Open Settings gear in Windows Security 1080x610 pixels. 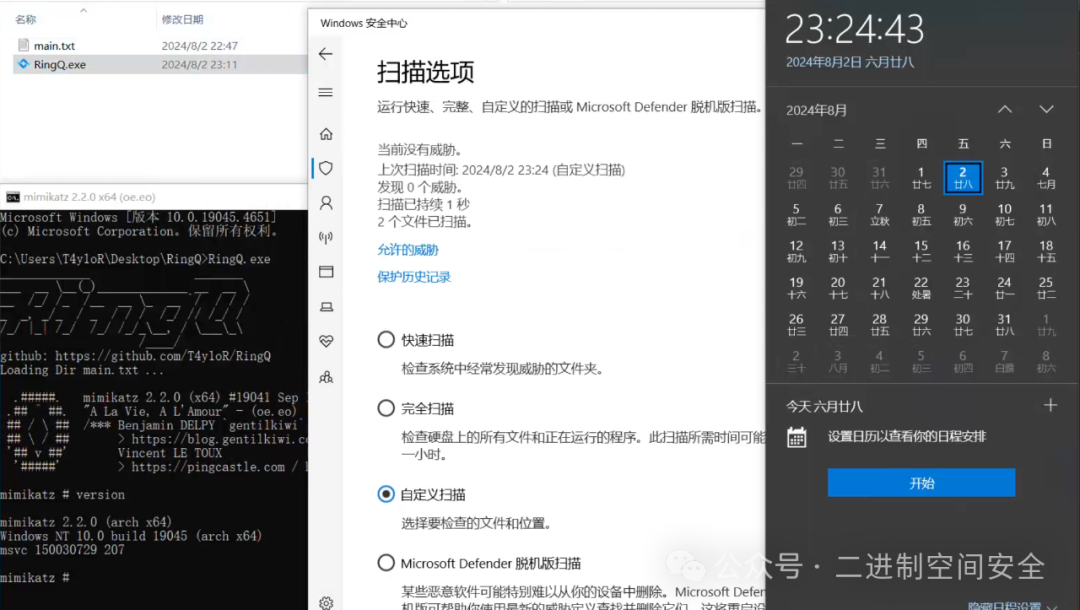pyautogui.click(x=326, y=603)
